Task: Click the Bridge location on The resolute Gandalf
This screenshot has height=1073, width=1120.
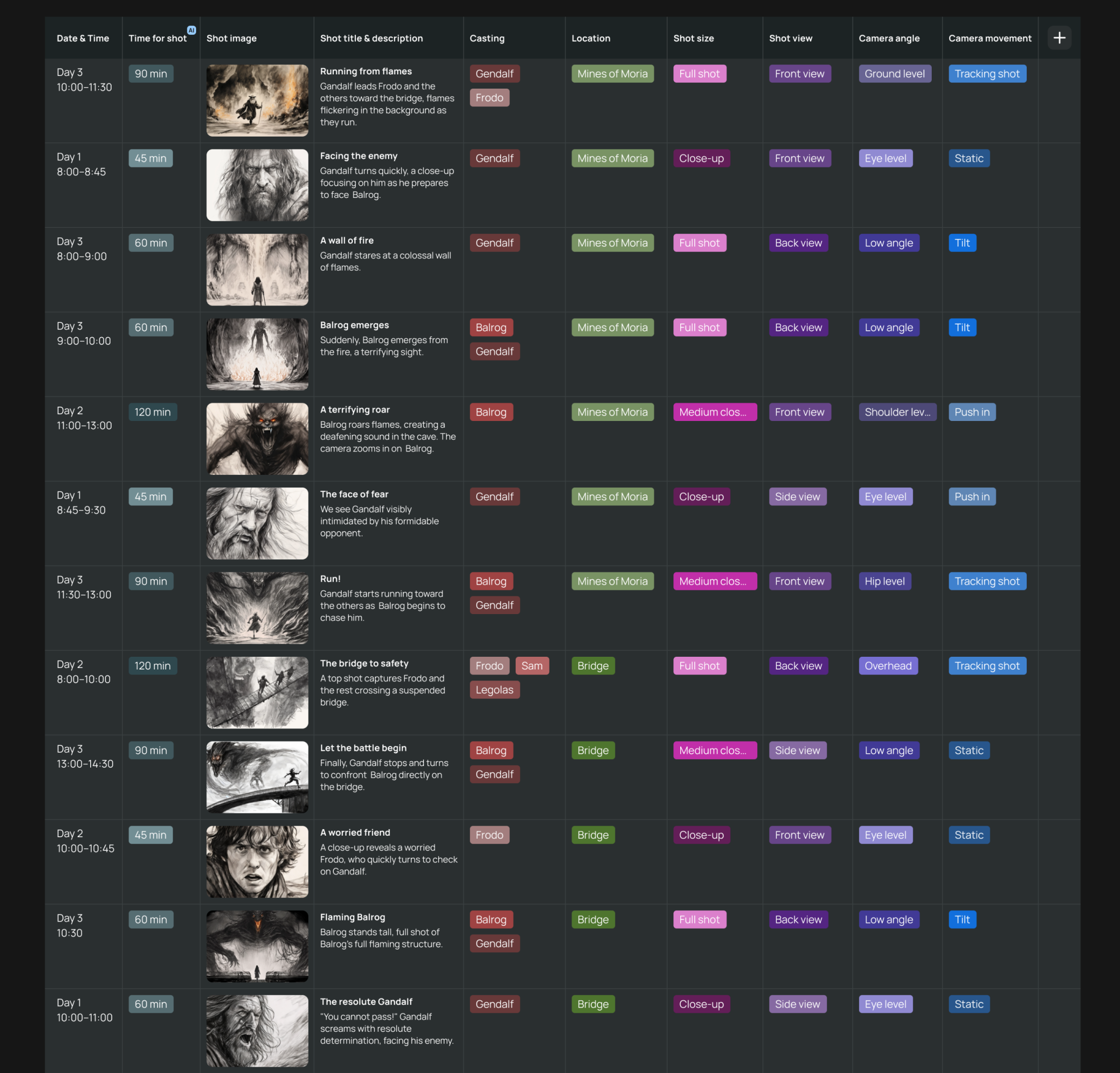Action: (593, 1004)
